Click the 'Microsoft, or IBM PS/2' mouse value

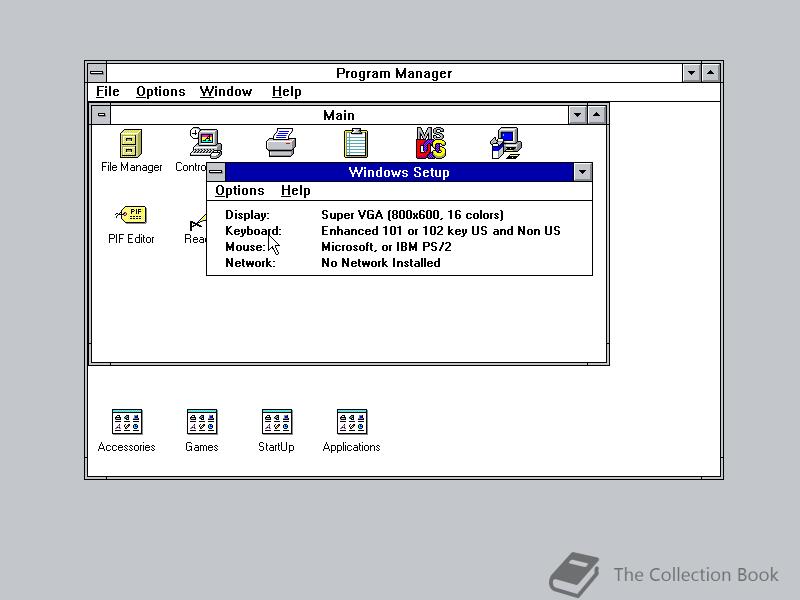386,247
